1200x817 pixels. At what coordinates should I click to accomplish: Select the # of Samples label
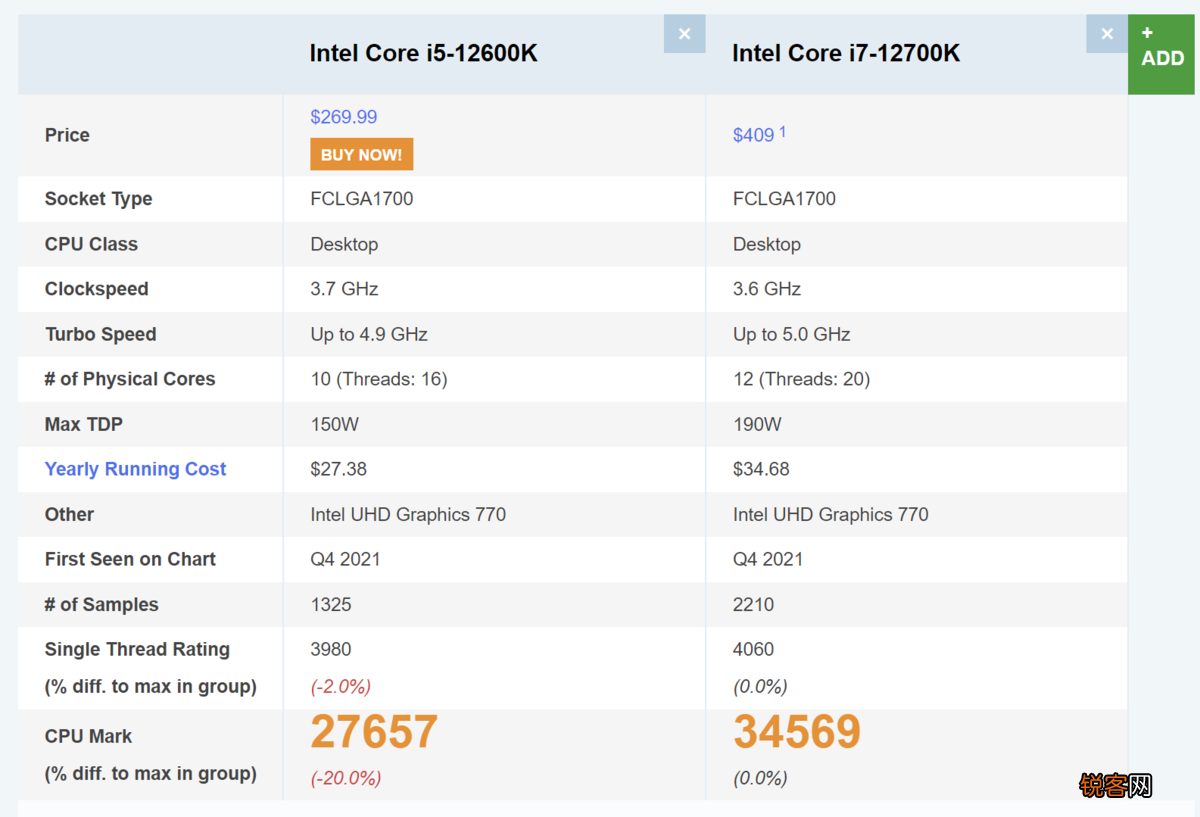pos(101,605)
